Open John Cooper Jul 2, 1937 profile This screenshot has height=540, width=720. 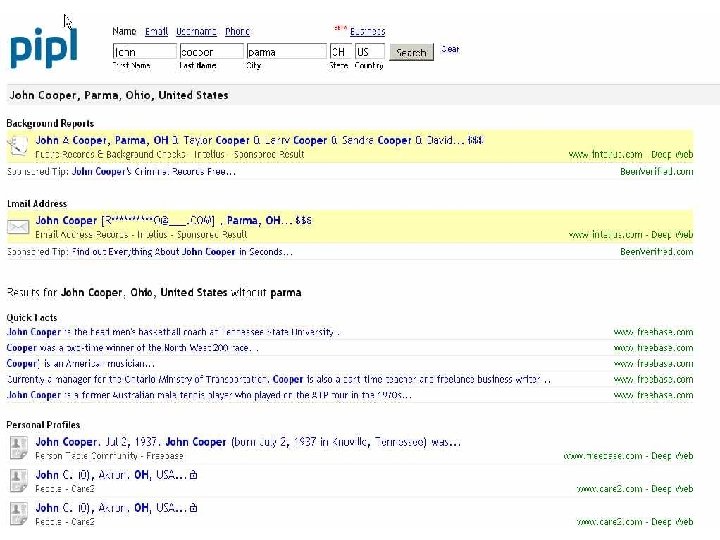(248, 442)
